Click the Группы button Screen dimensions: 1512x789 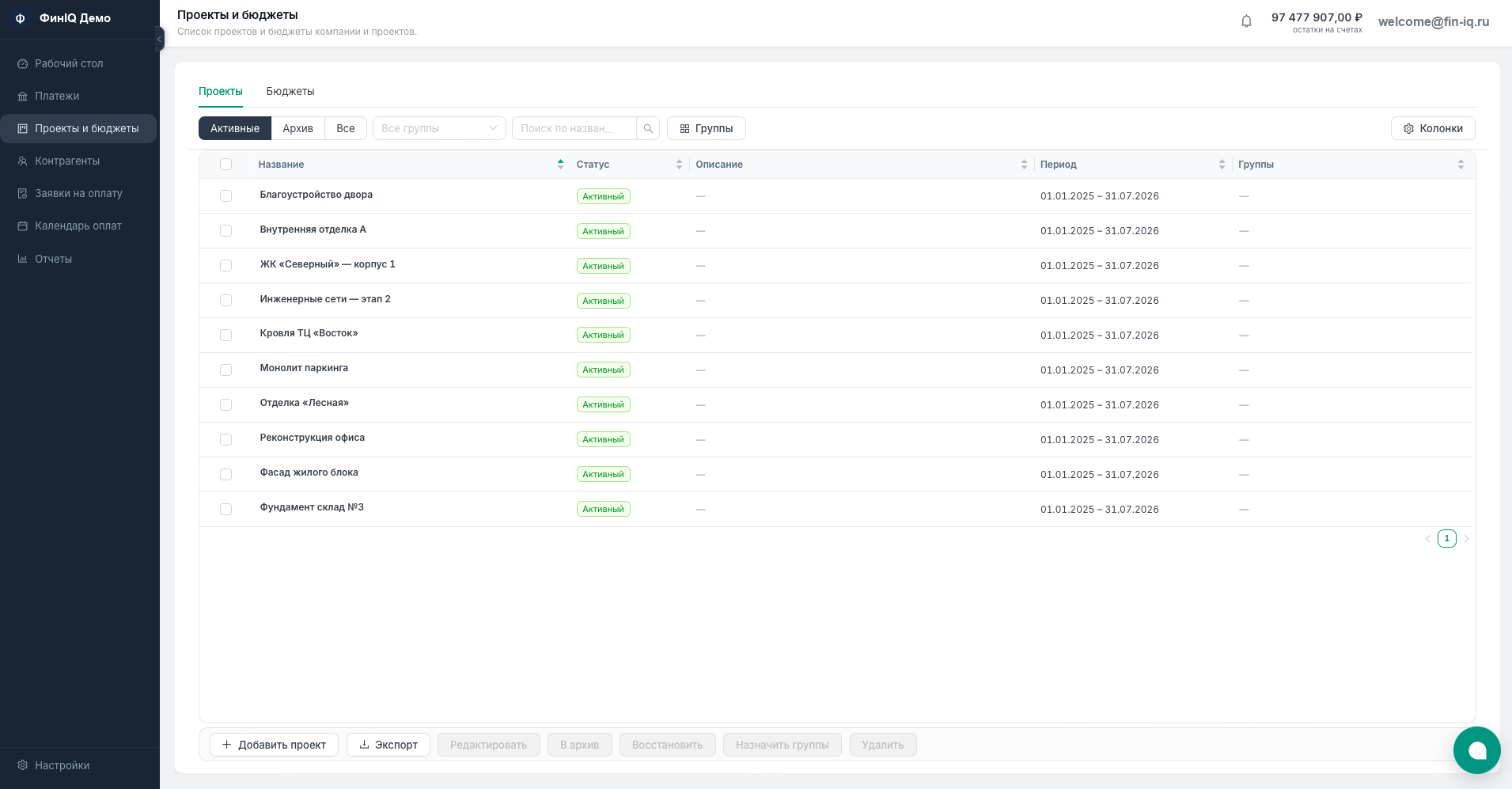point(707,128)
